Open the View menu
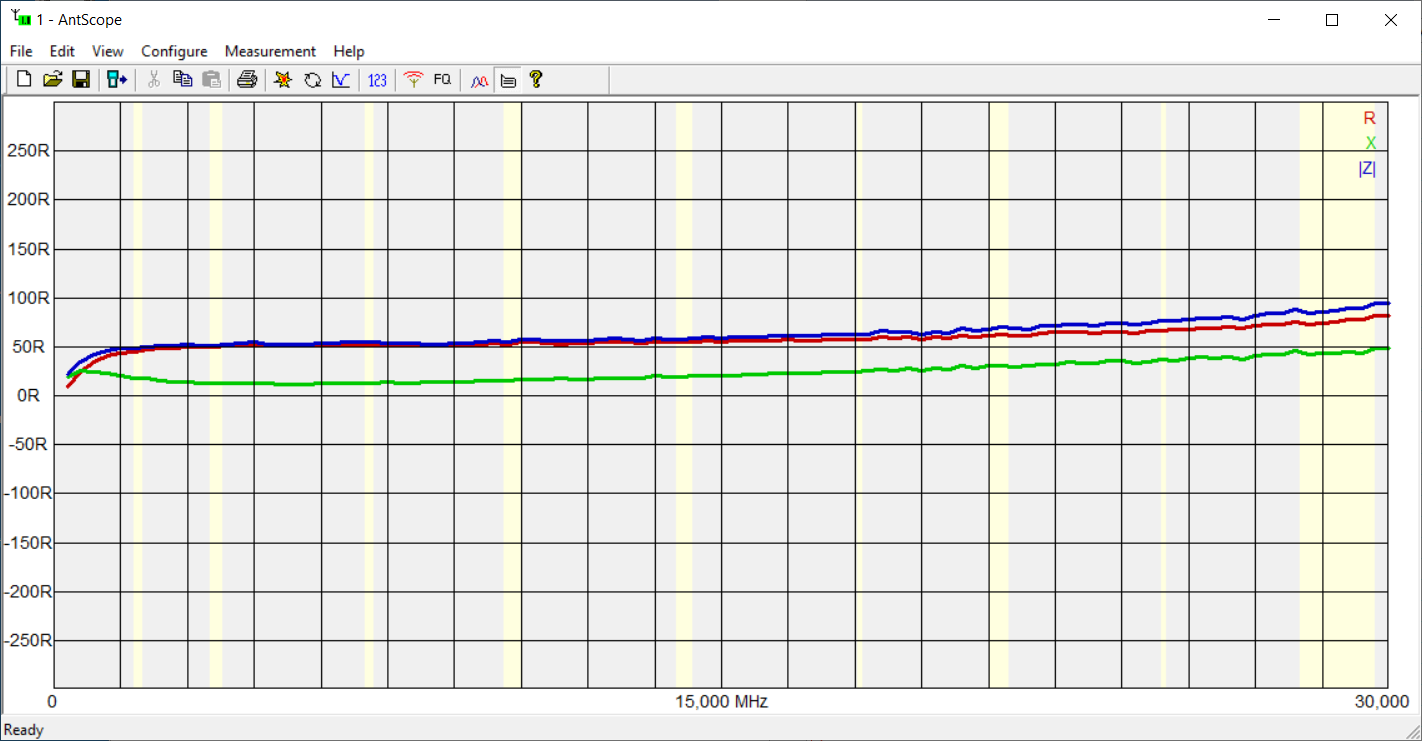Screen dimensions: 1422x741 [x=108, y=51]
